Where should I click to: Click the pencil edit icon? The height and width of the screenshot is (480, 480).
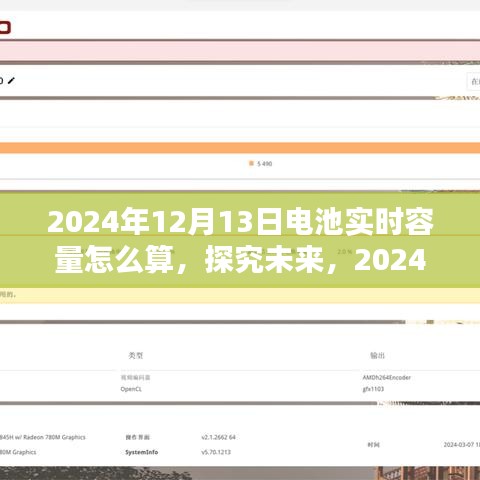[x=11, y=81]
